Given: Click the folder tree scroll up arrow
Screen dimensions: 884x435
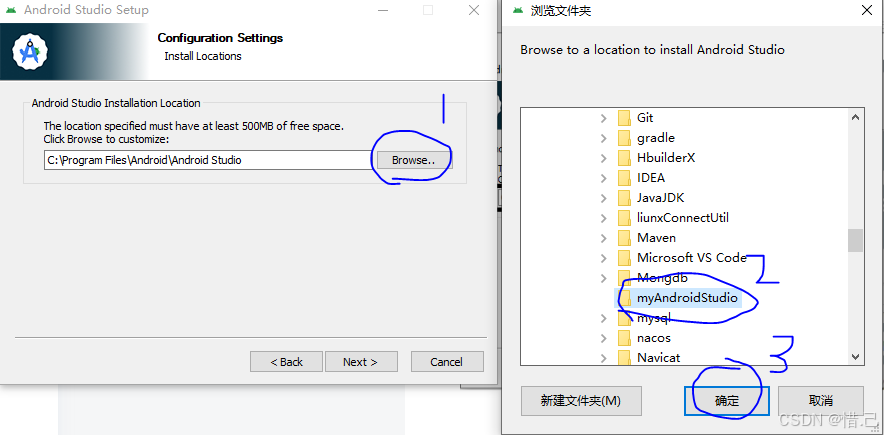Looking at the screenshot, I should 855,117.
